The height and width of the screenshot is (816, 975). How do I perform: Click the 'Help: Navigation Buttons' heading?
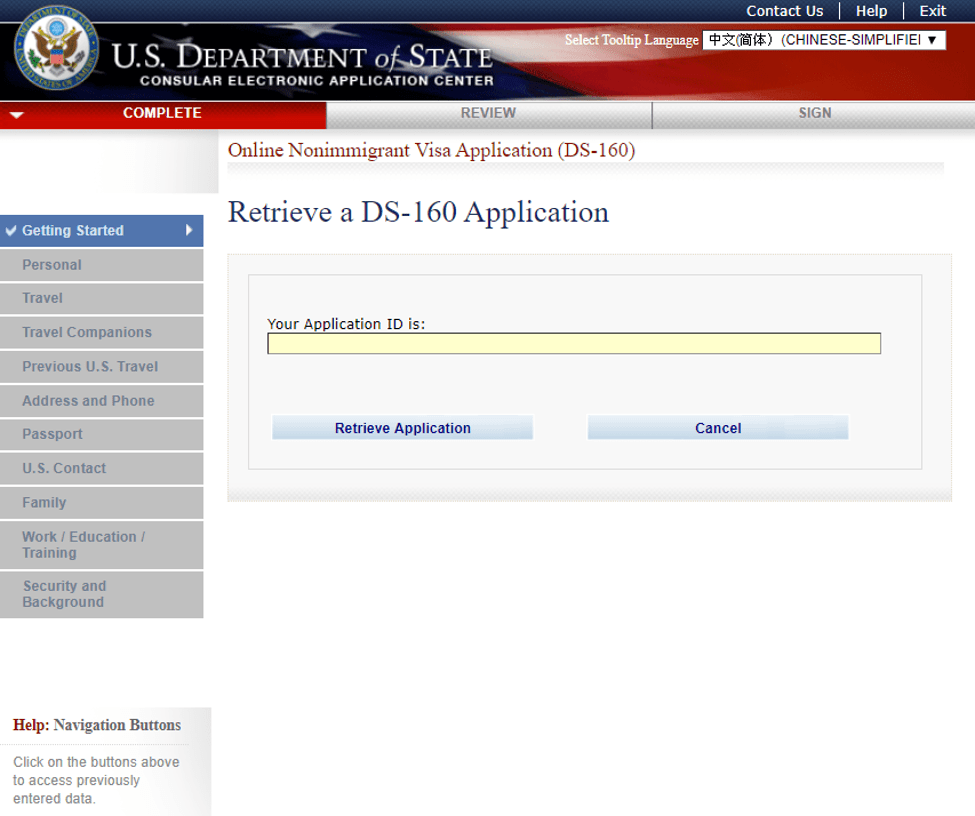coord(97,725)
